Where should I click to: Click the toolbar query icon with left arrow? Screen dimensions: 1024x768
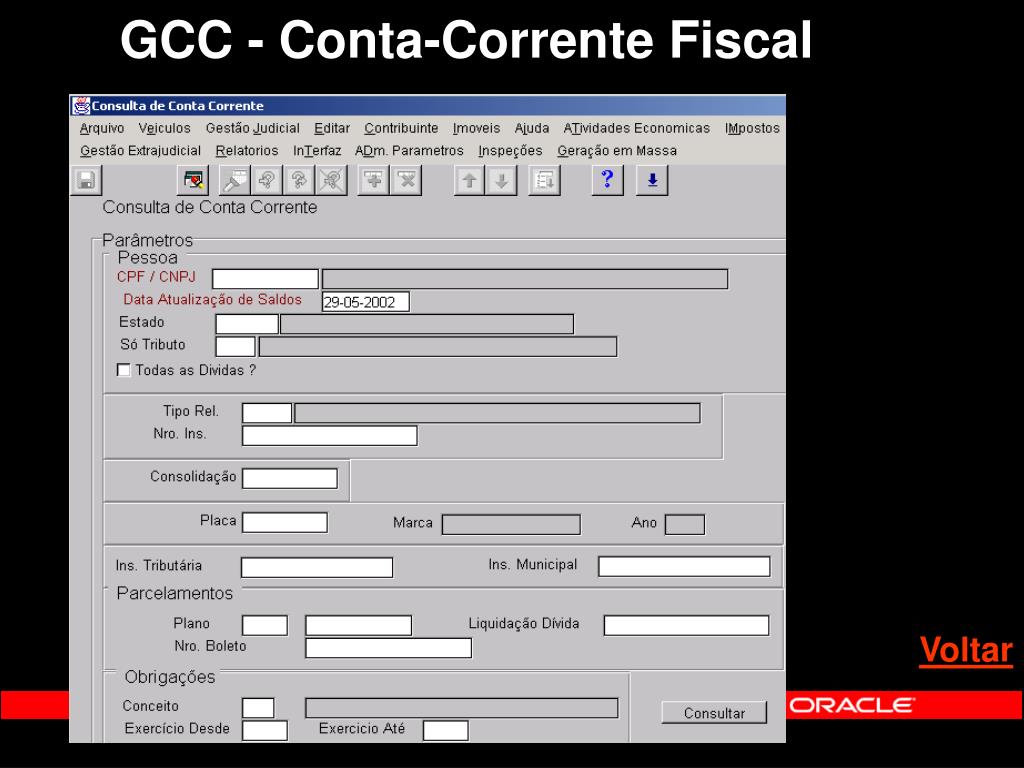click(x=266, y=180)
